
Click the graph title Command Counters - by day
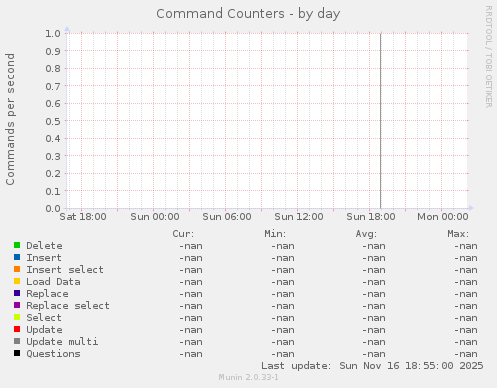click(248, 14)
